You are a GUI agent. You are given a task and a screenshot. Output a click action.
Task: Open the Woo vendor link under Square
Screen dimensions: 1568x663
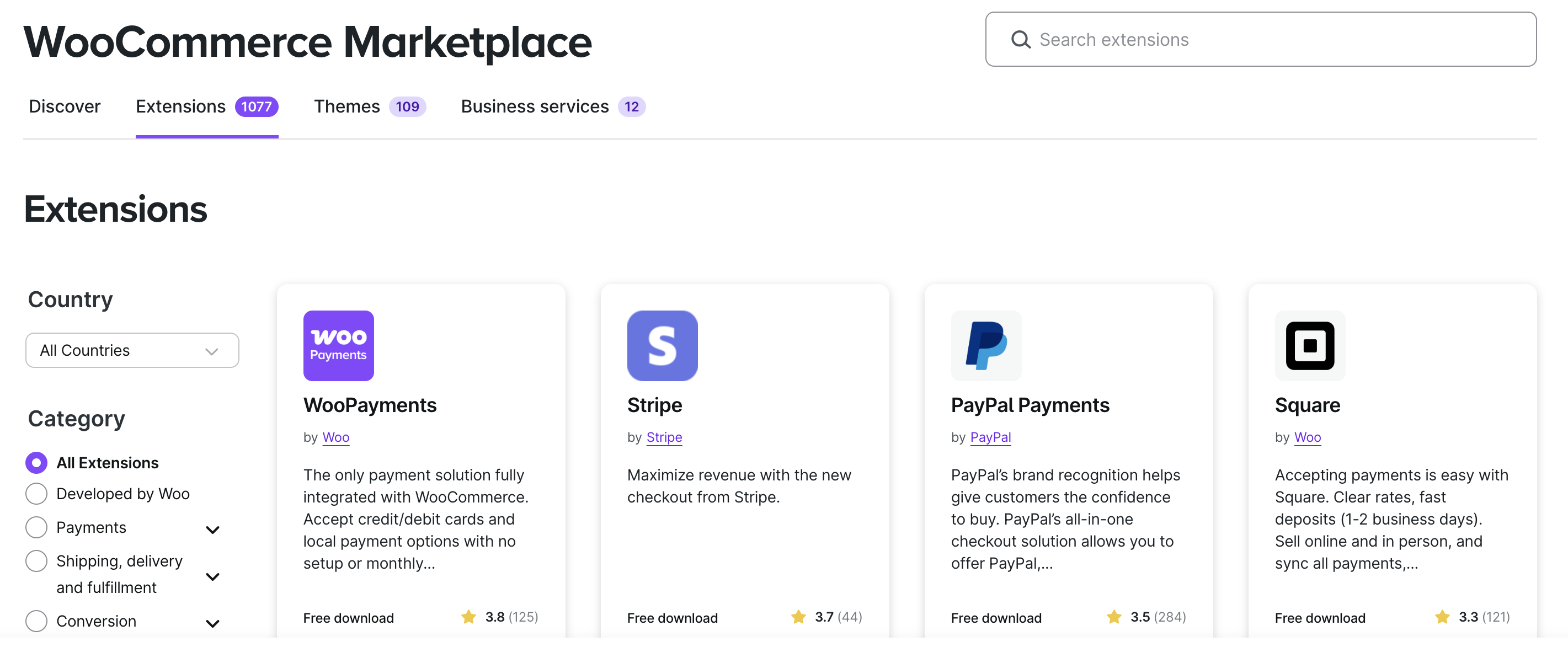1308,437
